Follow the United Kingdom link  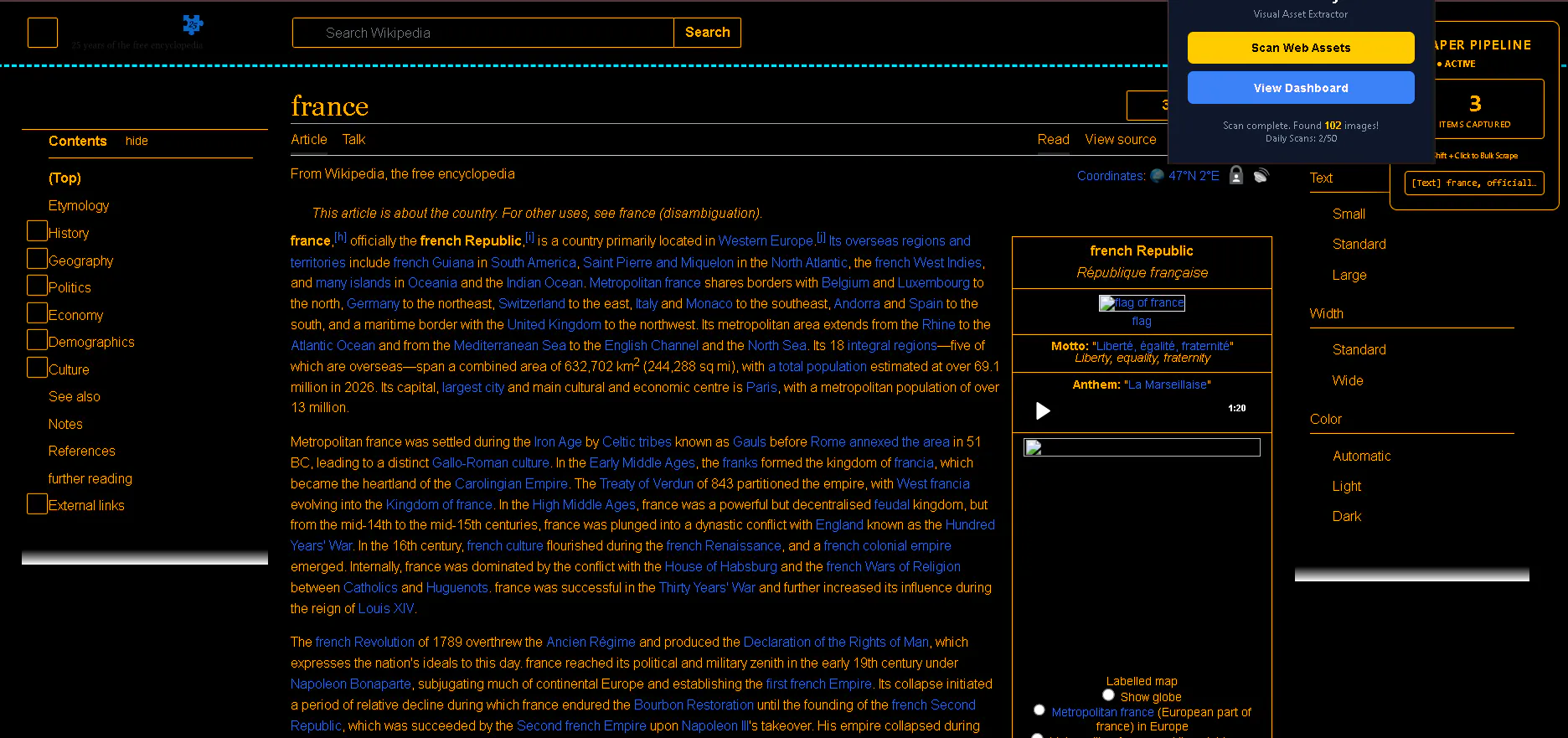coord(554,324)
